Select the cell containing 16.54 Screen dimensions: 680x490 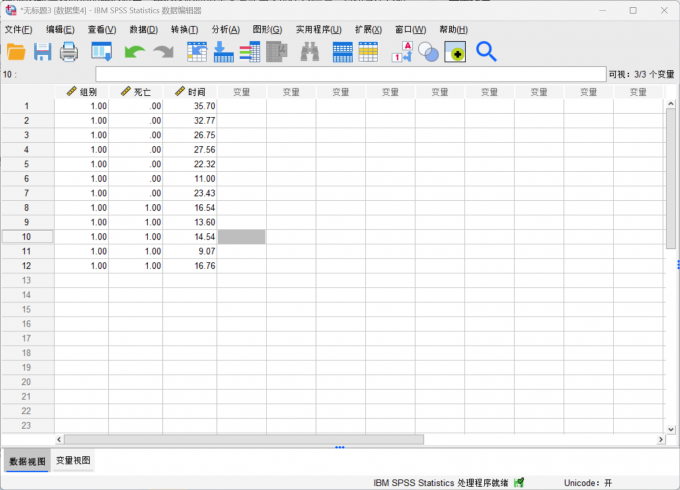190,208
